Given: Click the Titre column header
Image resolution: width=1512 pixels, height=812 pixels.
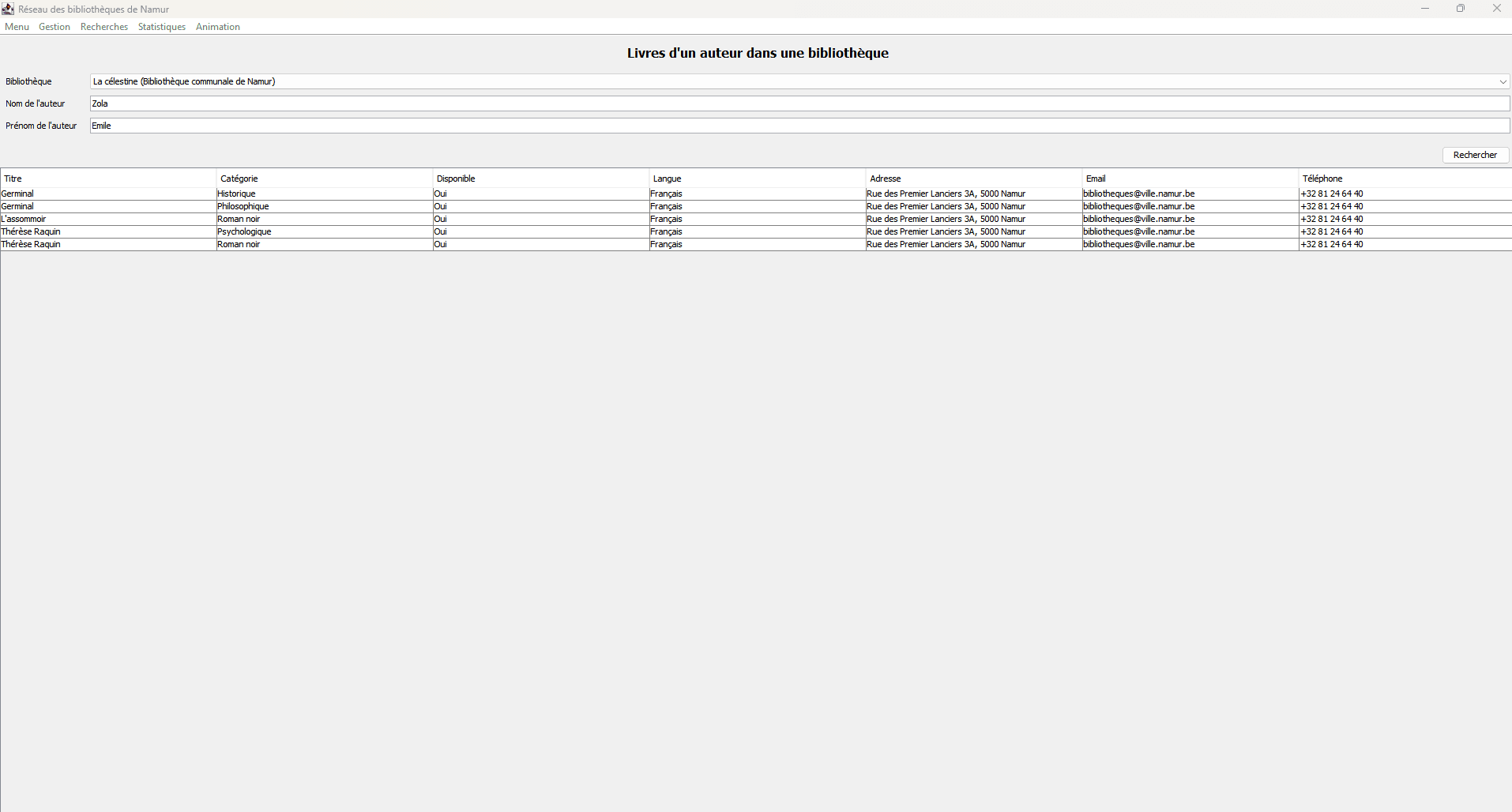Looking at the screenshot, I should [108, 179].
